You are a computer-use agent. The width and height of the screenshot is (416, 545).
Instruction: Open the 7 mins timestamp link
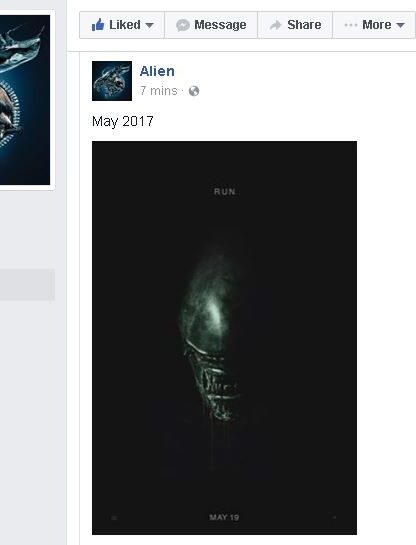159,91
